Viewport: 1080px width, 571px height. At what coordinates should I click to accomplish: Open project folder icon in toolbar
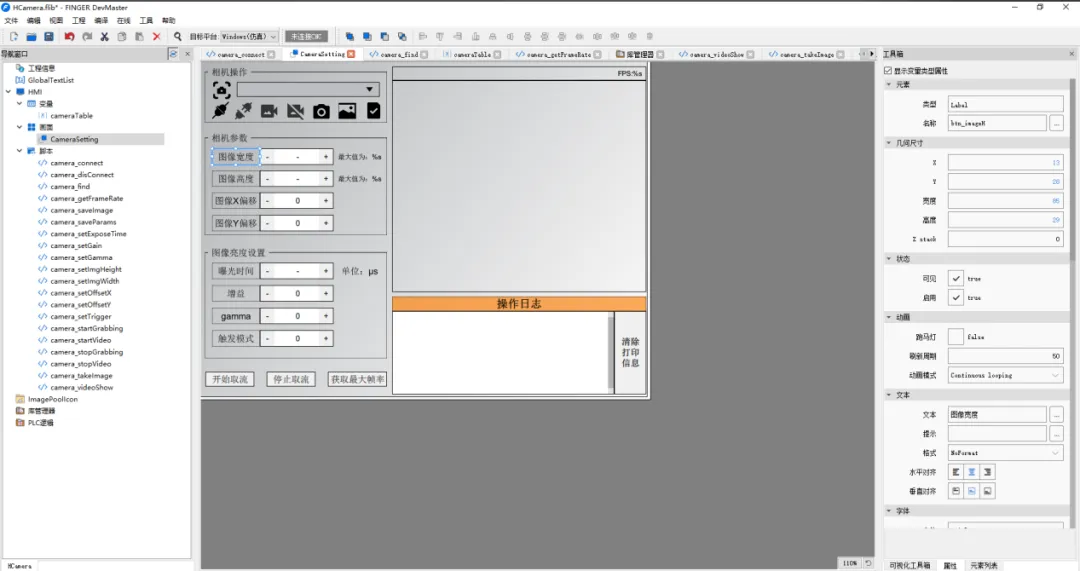pyautogui.click(x=32, y=37)
